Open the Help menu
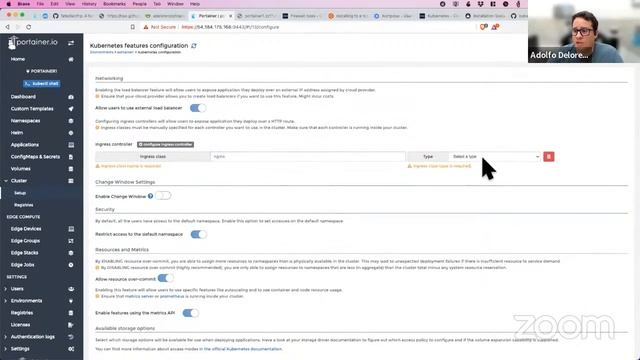The height and width of the screenshot is (360, 640). [195, 4]
